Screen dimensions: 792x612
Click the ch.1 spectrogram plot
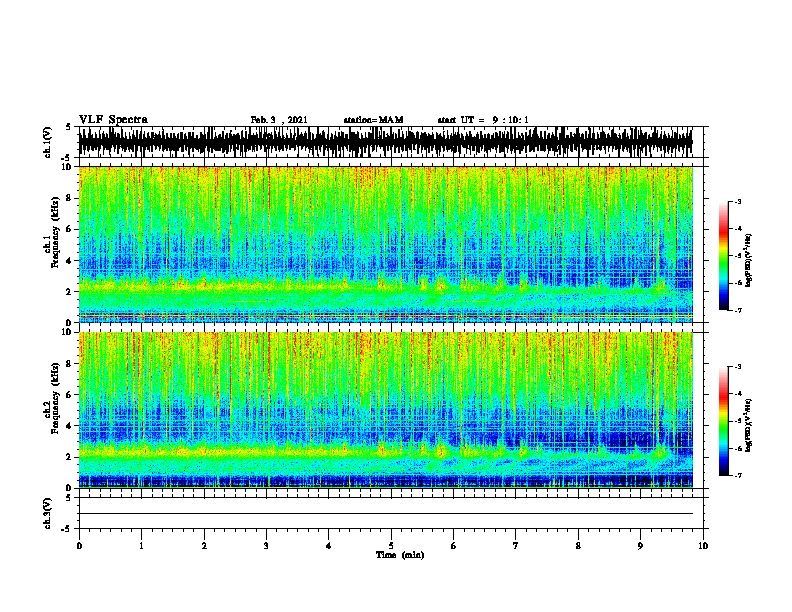(386, 244)
